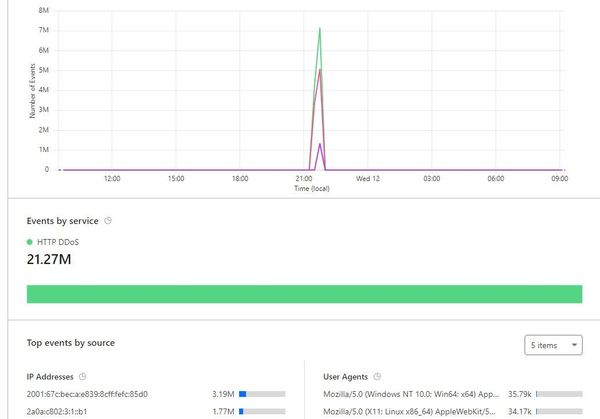Click the bar beside the 35.79k count

point(559,394)
